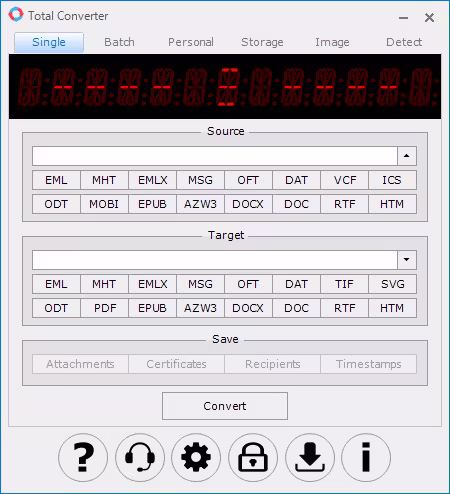Select MOBI as source format
The image size is (450, 494).
coord(104,204)
